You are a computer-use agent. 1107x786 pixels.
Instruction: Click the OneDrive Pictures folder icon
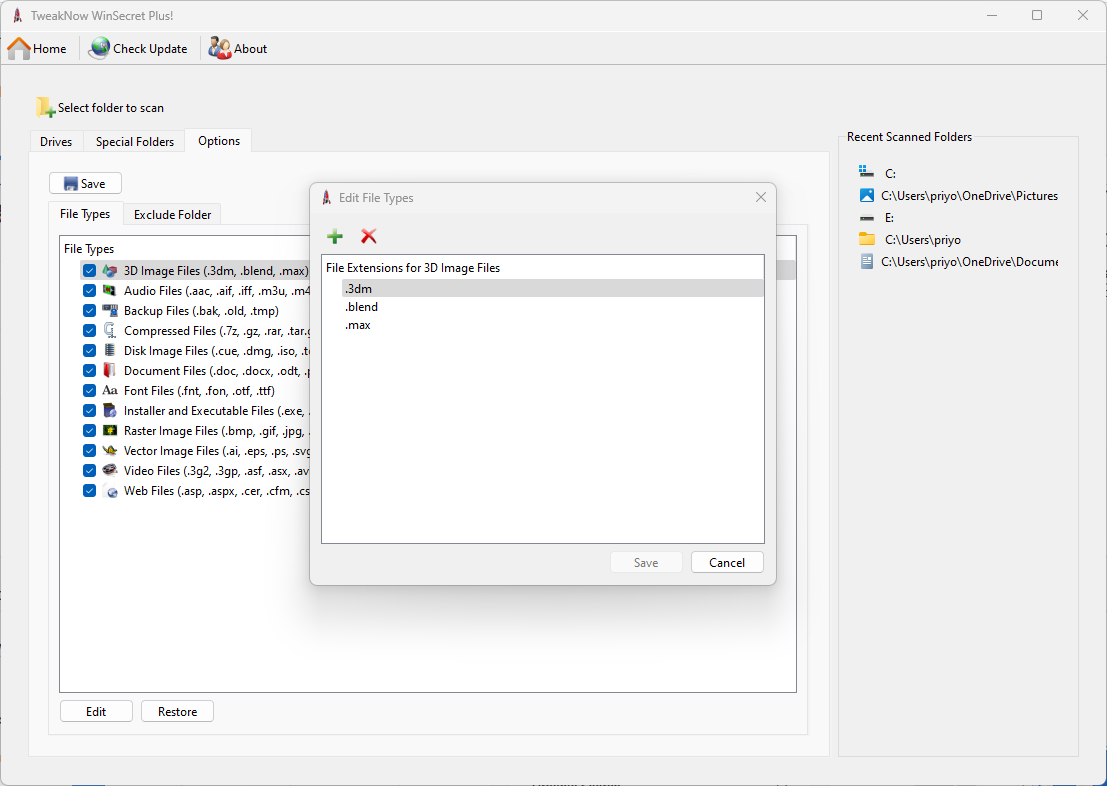pyautogui.click(x=866, y=196)
